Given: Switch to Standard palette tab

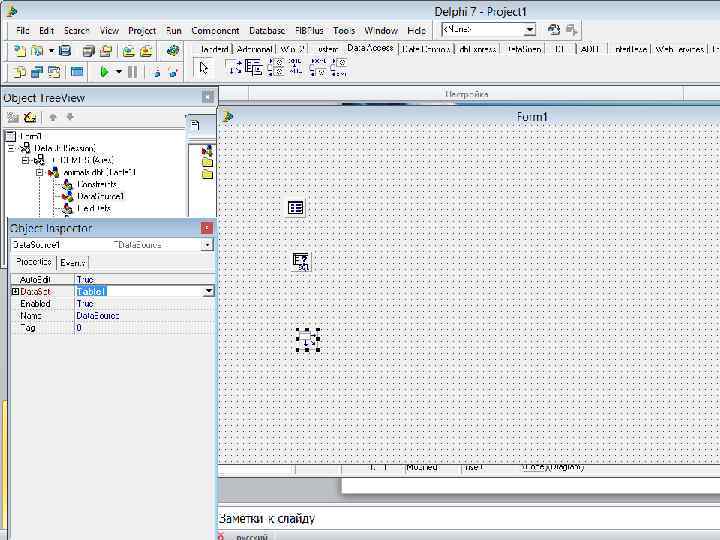Looking at the screenshot, I should (214, 49).
